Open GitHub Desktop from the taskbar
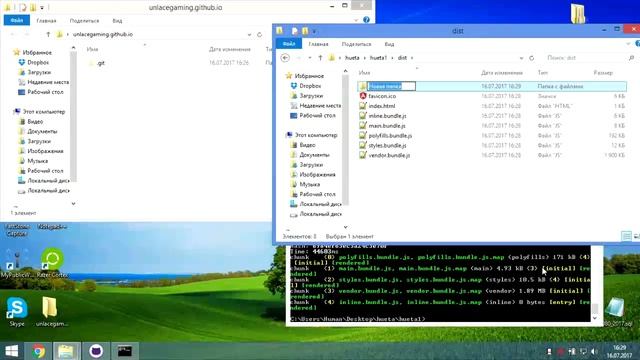This screenshot has width=640, height=360. pyautogui.click(x=96, y=351)
